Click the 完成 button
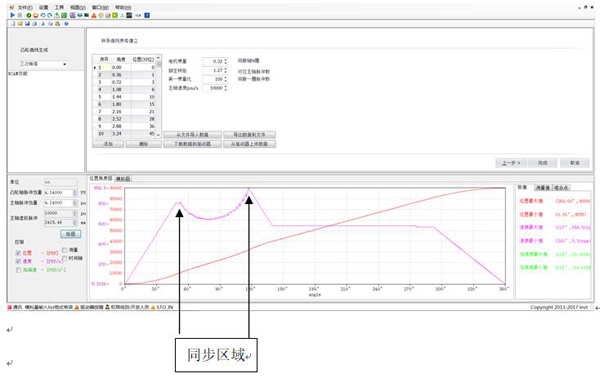Viewport: 600px width, 378px height. coord(543,163)
